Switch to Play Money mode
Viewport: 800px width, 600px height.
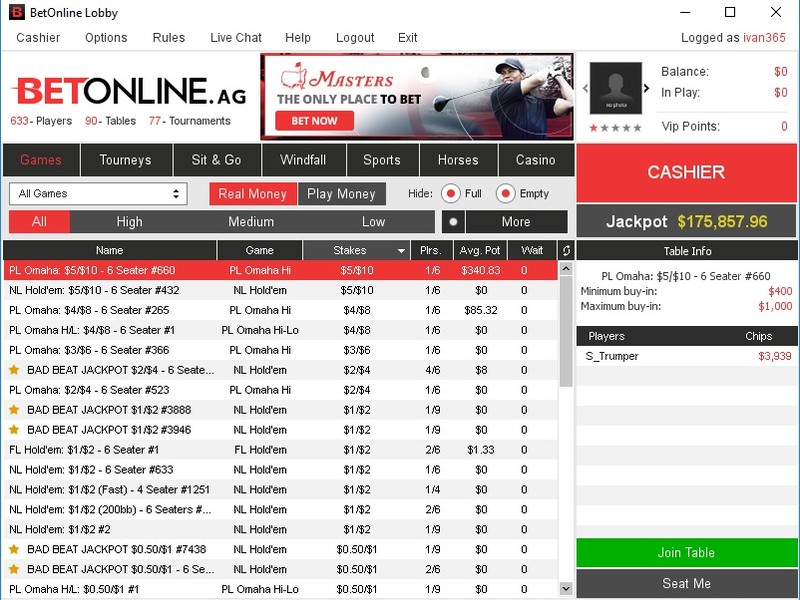tap(342, 194)
